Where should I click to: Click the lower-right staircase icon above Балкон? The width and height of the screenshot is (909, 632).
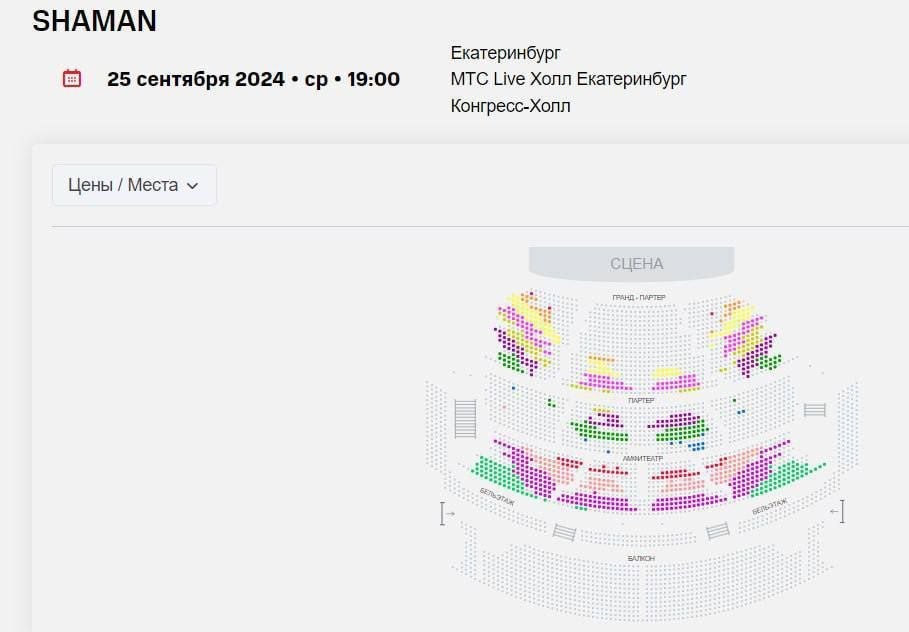(718, 531)
